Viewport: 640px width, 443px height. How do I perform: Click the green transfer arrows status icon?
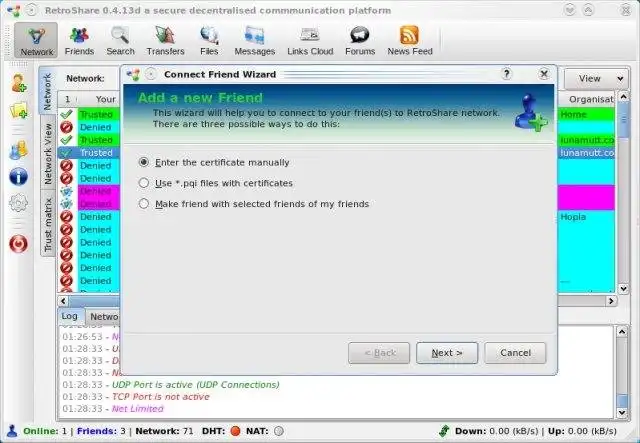[444, 431]
